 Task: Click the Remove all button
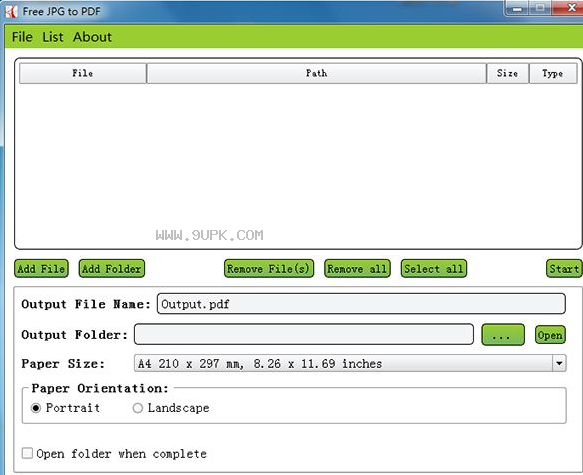pos(357,268)
